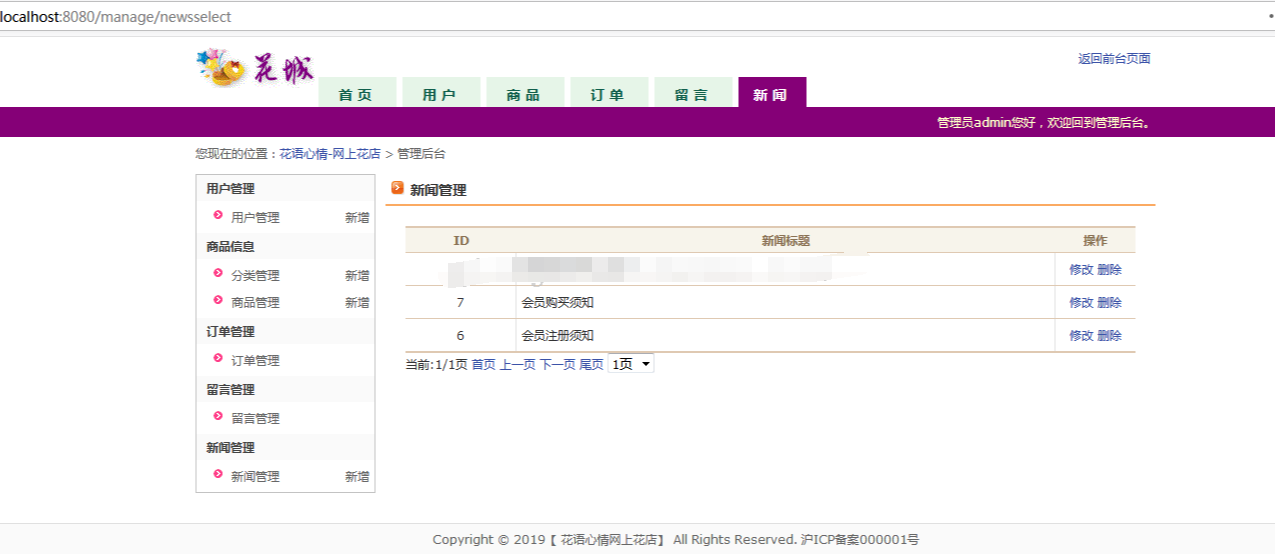Image resolution: width=1275 pixels, height=558 pixels.
Task: Open 商品管理 in the sidebar
Action: pyautogui.click(x=255, y=302)
